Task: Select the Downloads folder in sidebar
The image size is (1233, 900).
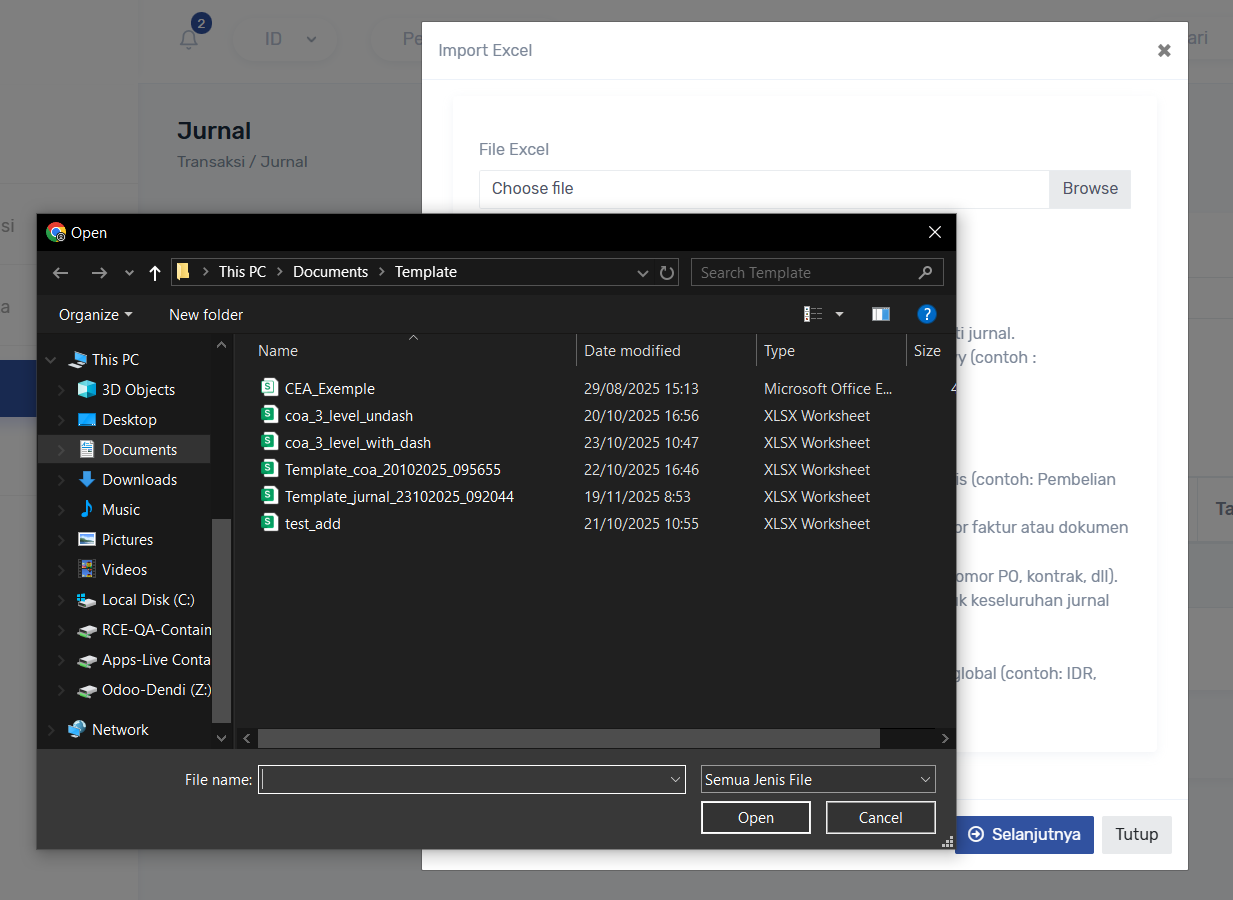Action: click(139, 480)
